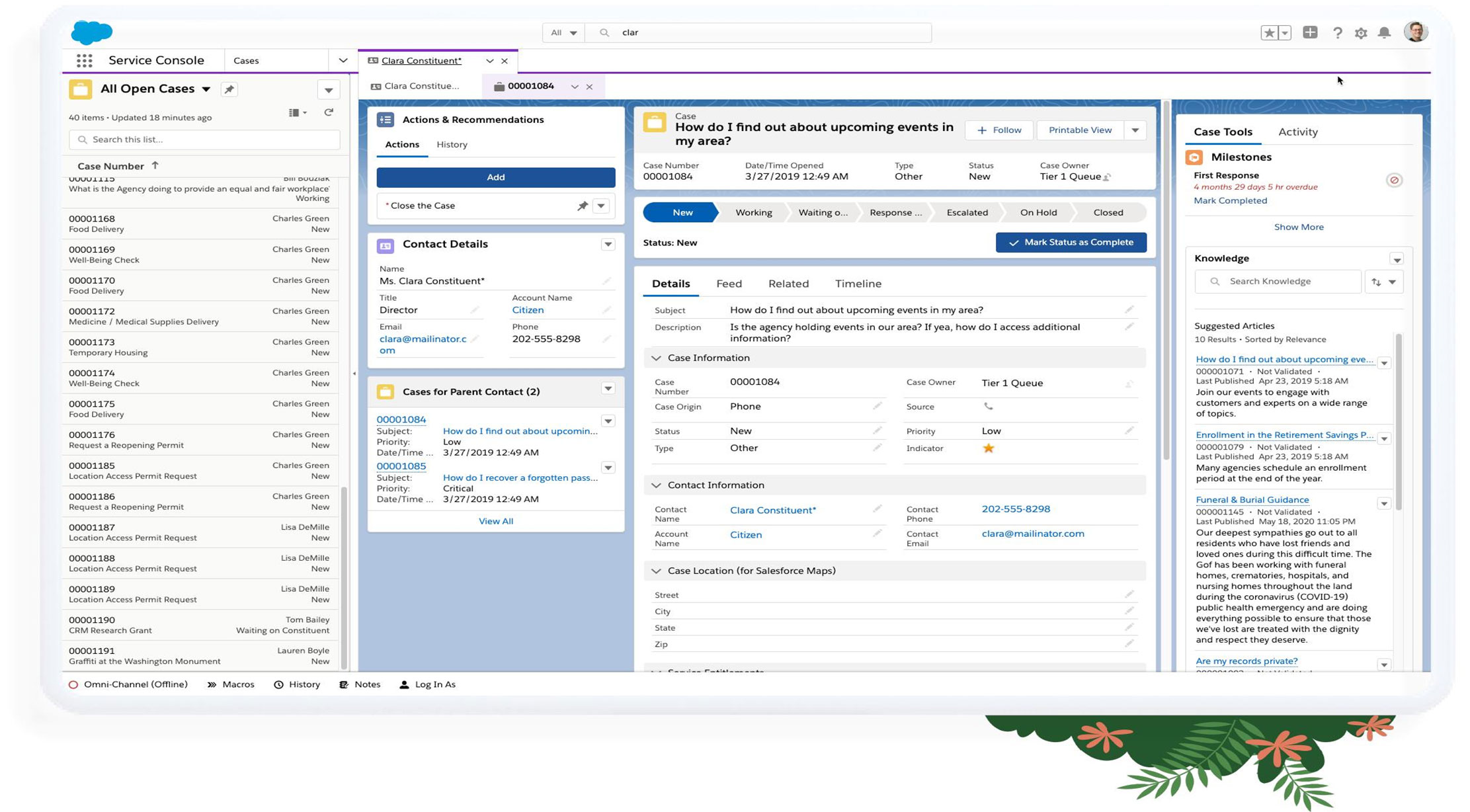Open History in the utility bar
Screen dimensions: 1470x812
click(x=297, y=684)
